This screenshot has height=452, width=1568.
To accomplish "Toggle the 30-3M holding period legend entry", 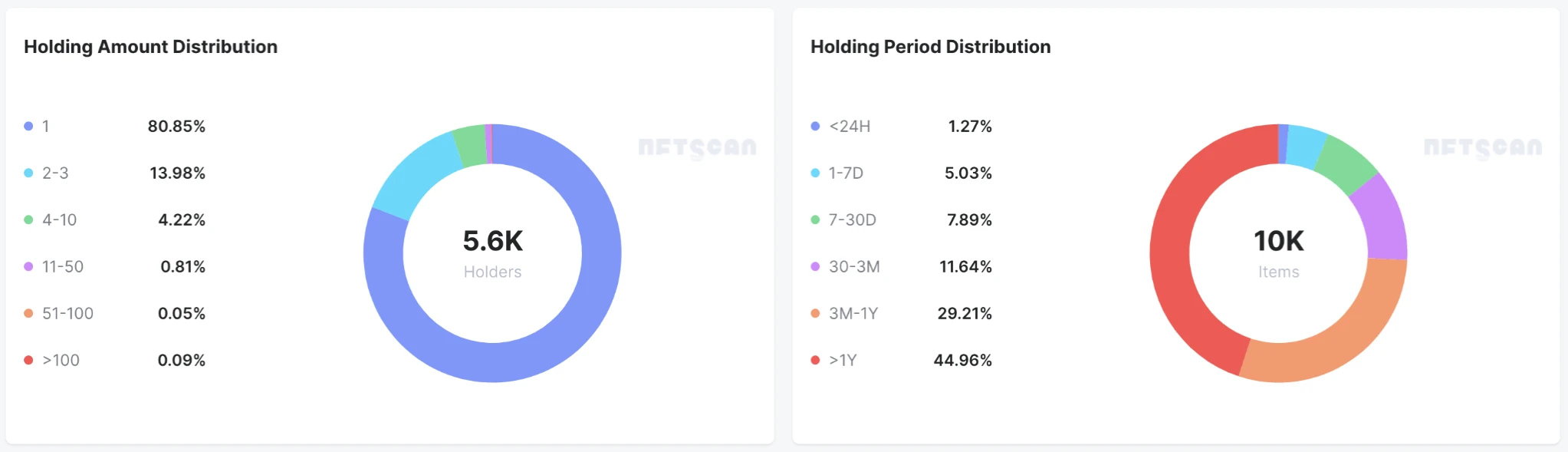I will [854, 266].
